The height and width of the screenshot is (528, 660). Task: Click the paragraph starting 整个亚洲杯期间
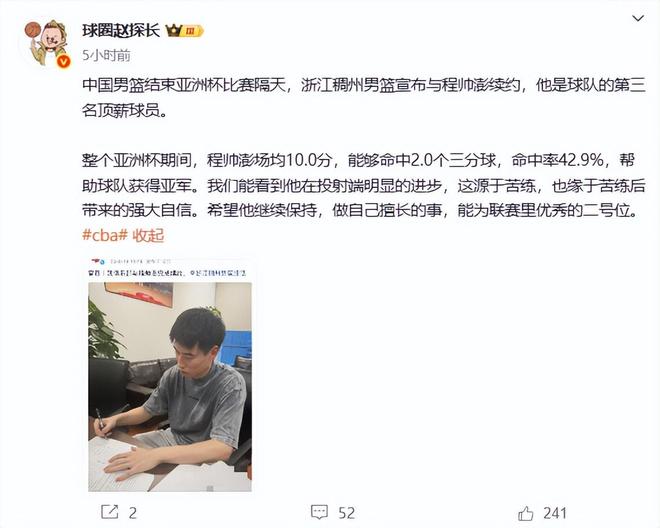pyautogui.click(x=364, y=185)
